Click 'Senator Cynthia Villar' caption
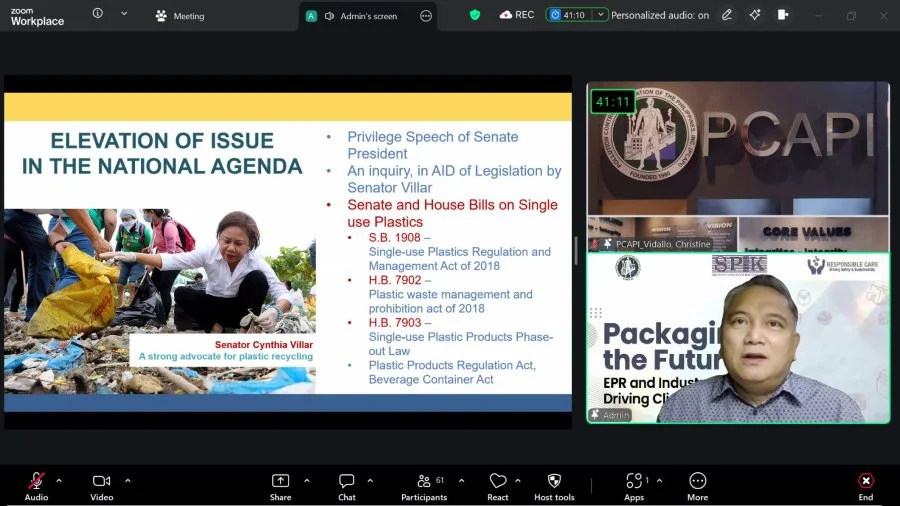Image resolution: width=900 pixels, height=506 pixels. click(263, 345)
